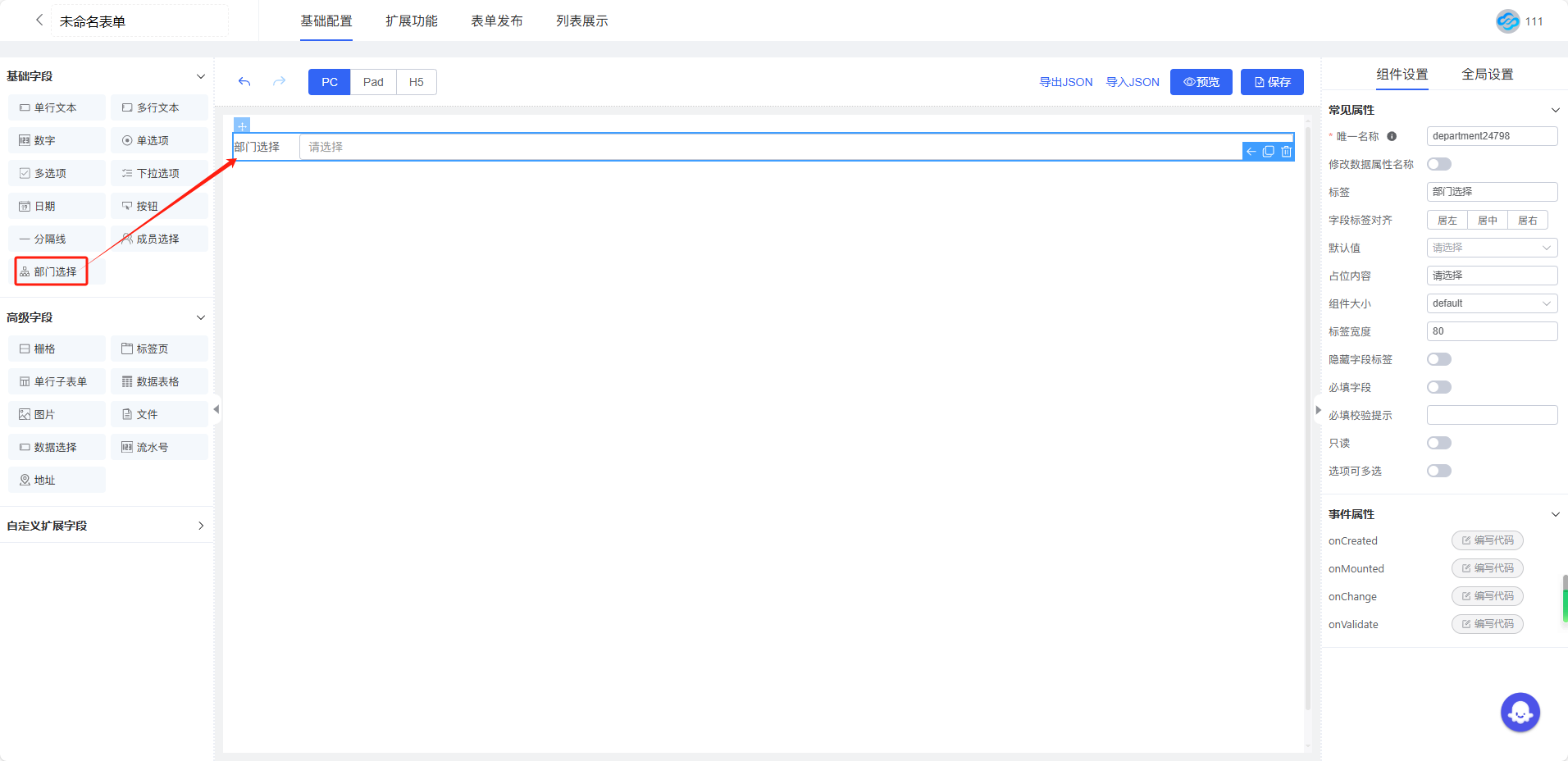Click the redo arrow icon
Image resolution: width=1568 pixels, height=761 pixels.
(x=280, y=82)
